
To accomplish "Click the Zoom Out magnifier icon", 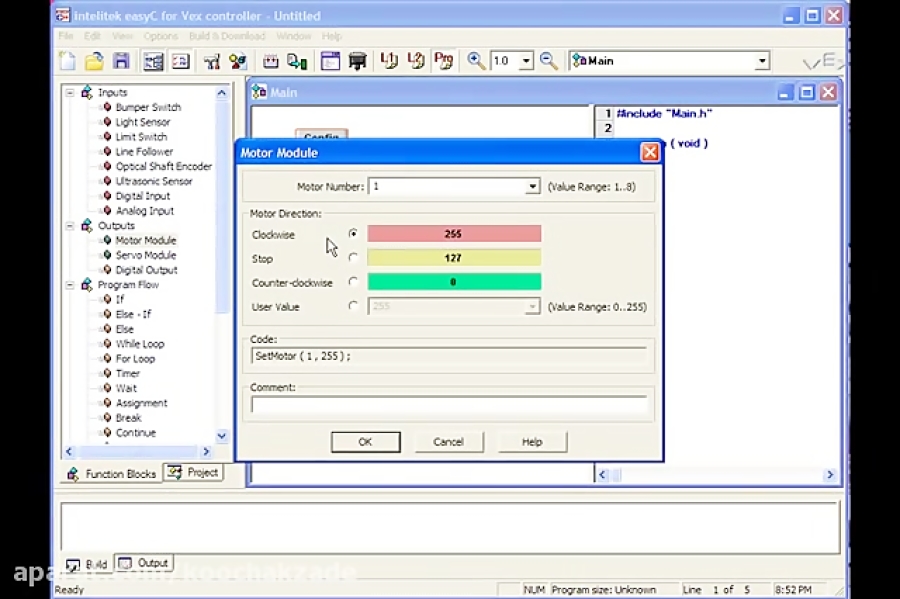I will coord(548,60).
